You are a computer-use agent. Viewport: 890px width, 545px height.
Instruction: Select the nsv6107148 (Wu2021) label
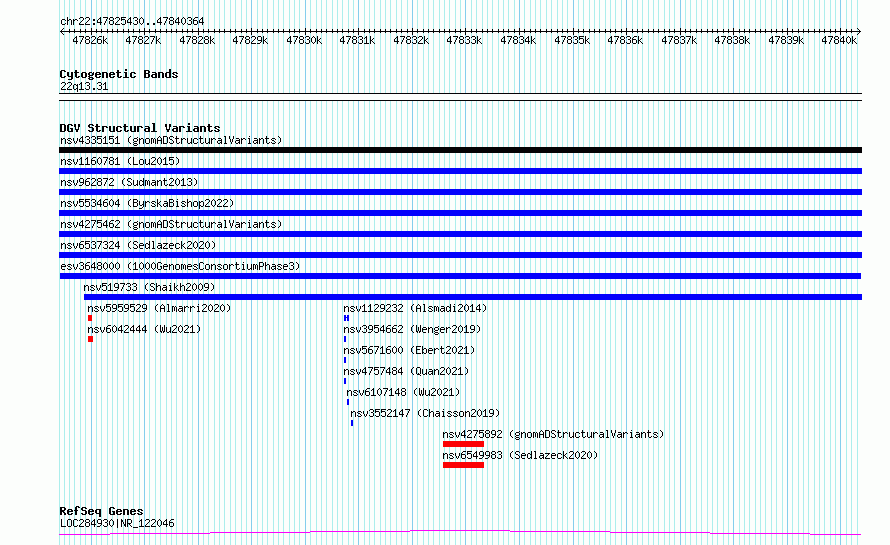[x=403, y=392]
